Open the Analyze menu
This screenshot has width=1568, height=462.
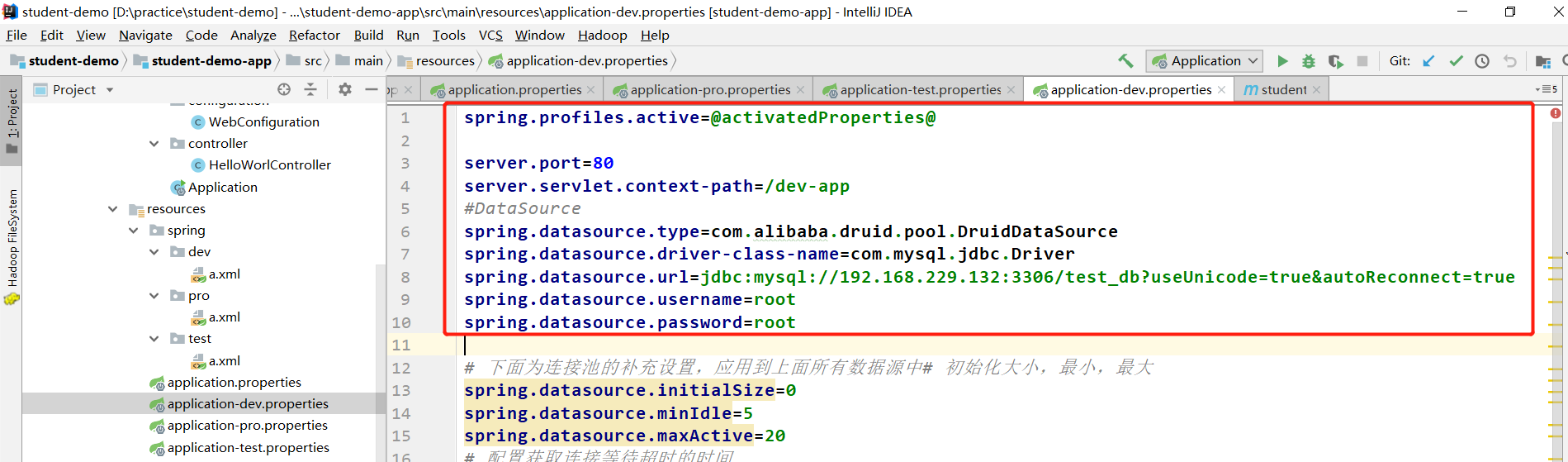pos(253,35)
